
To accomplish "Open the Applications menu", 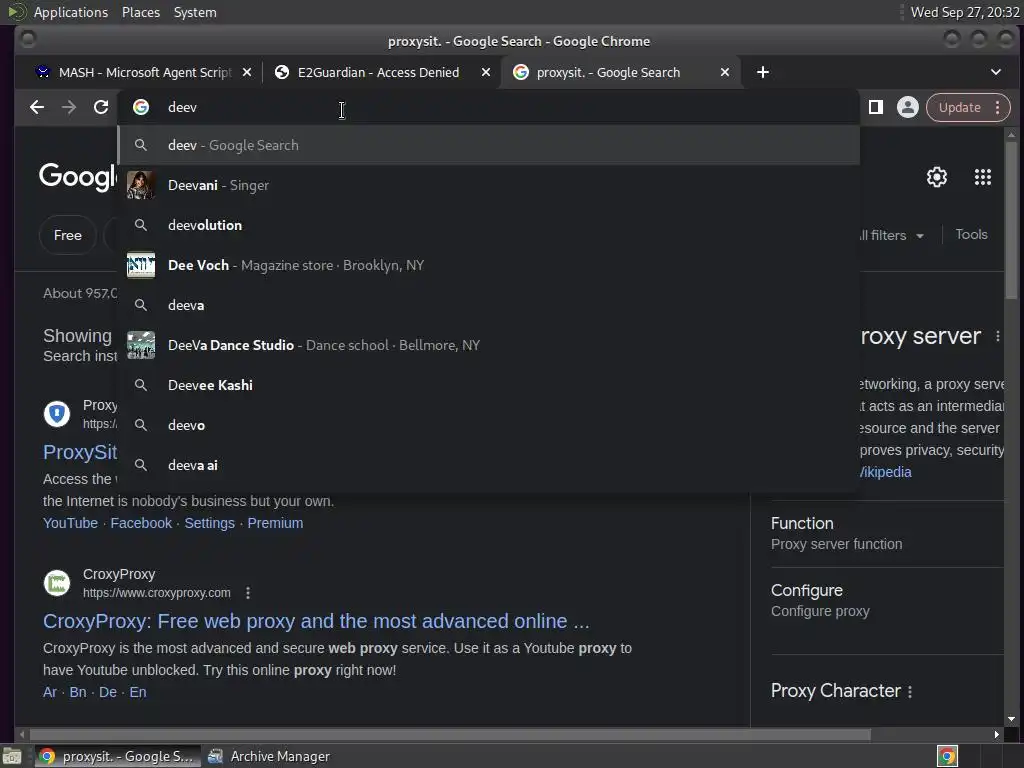I will [71, 12].
